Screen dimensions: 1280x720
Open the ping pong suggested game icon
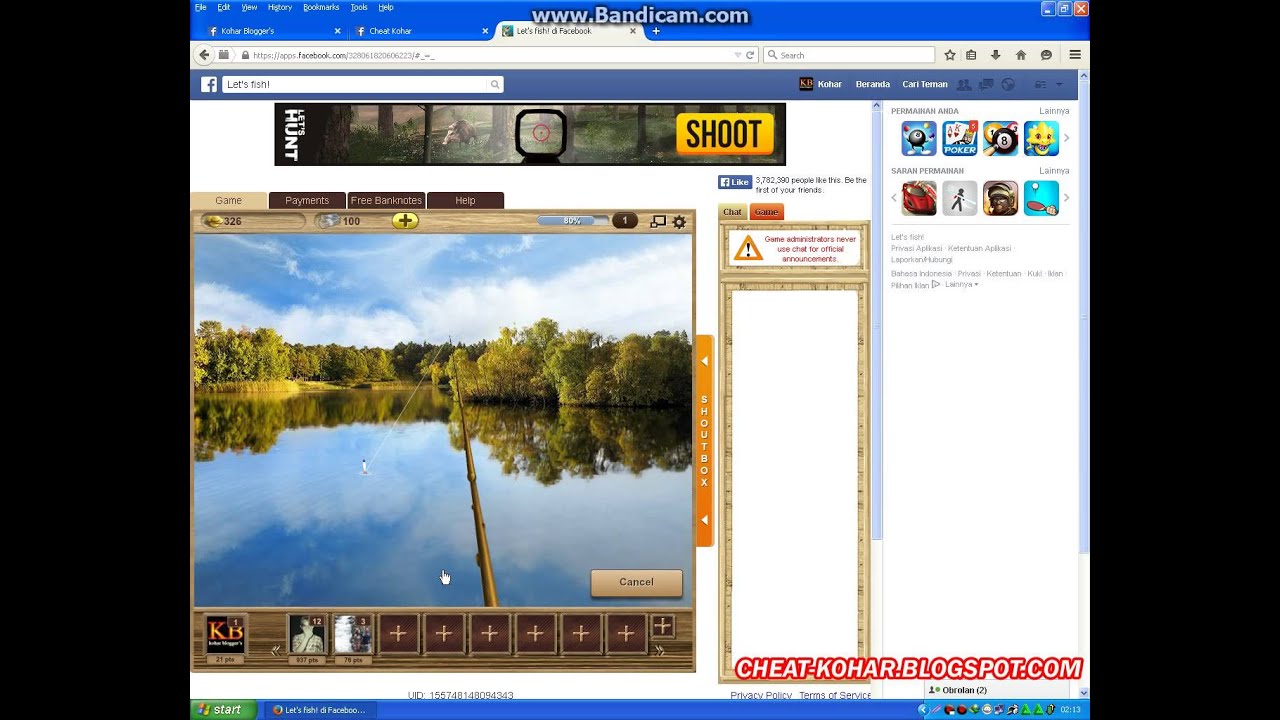pos(1041,198)
